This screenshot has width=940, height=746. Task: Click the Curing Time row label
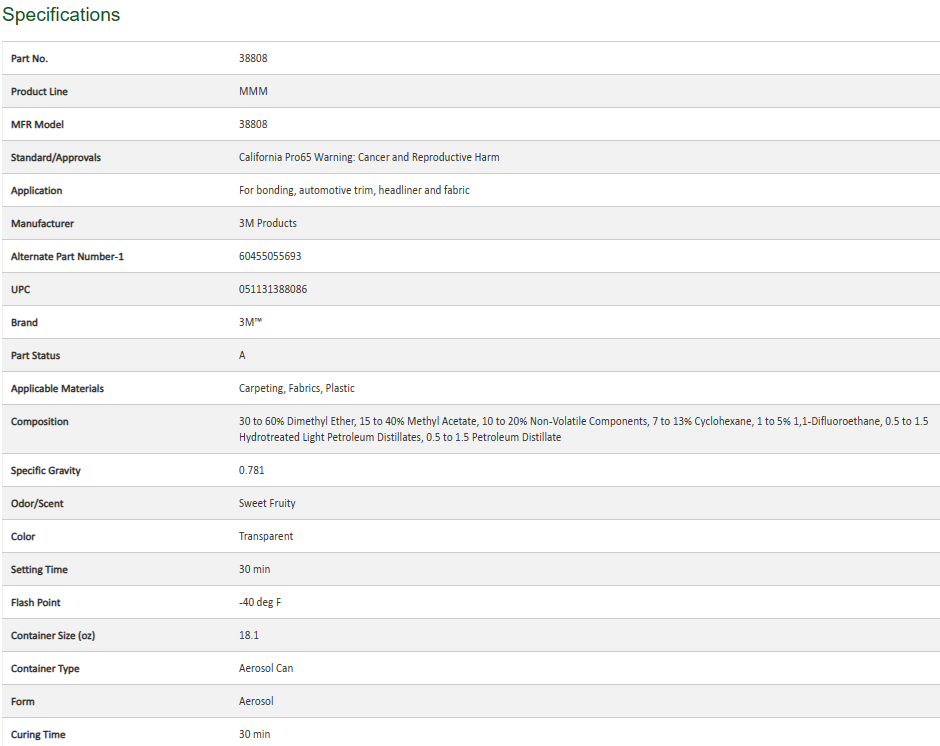(x=38, y=734)
